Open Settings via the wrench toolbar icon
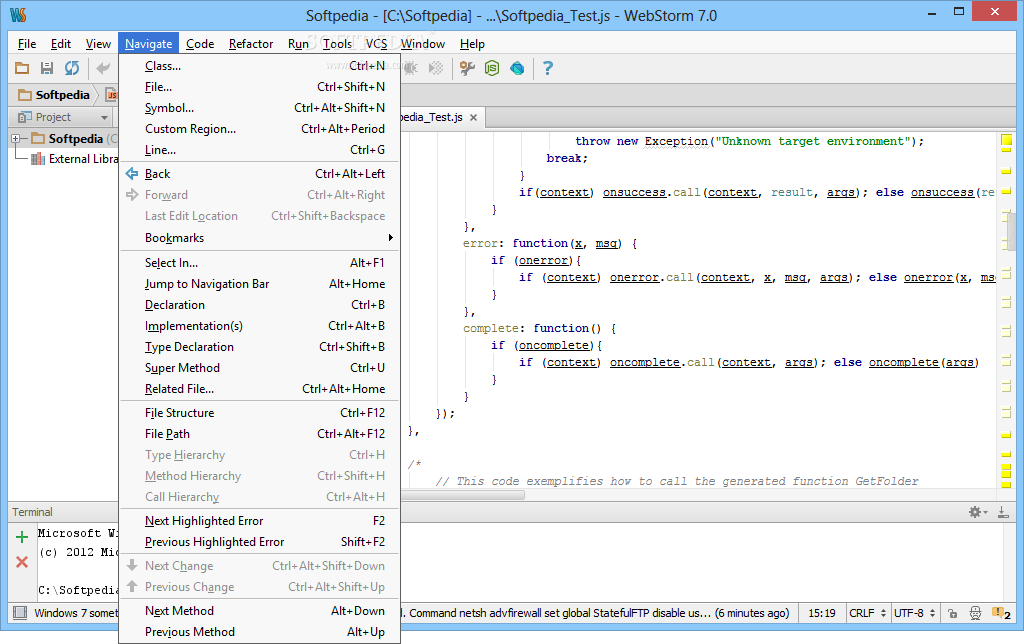 pos(467,68)
